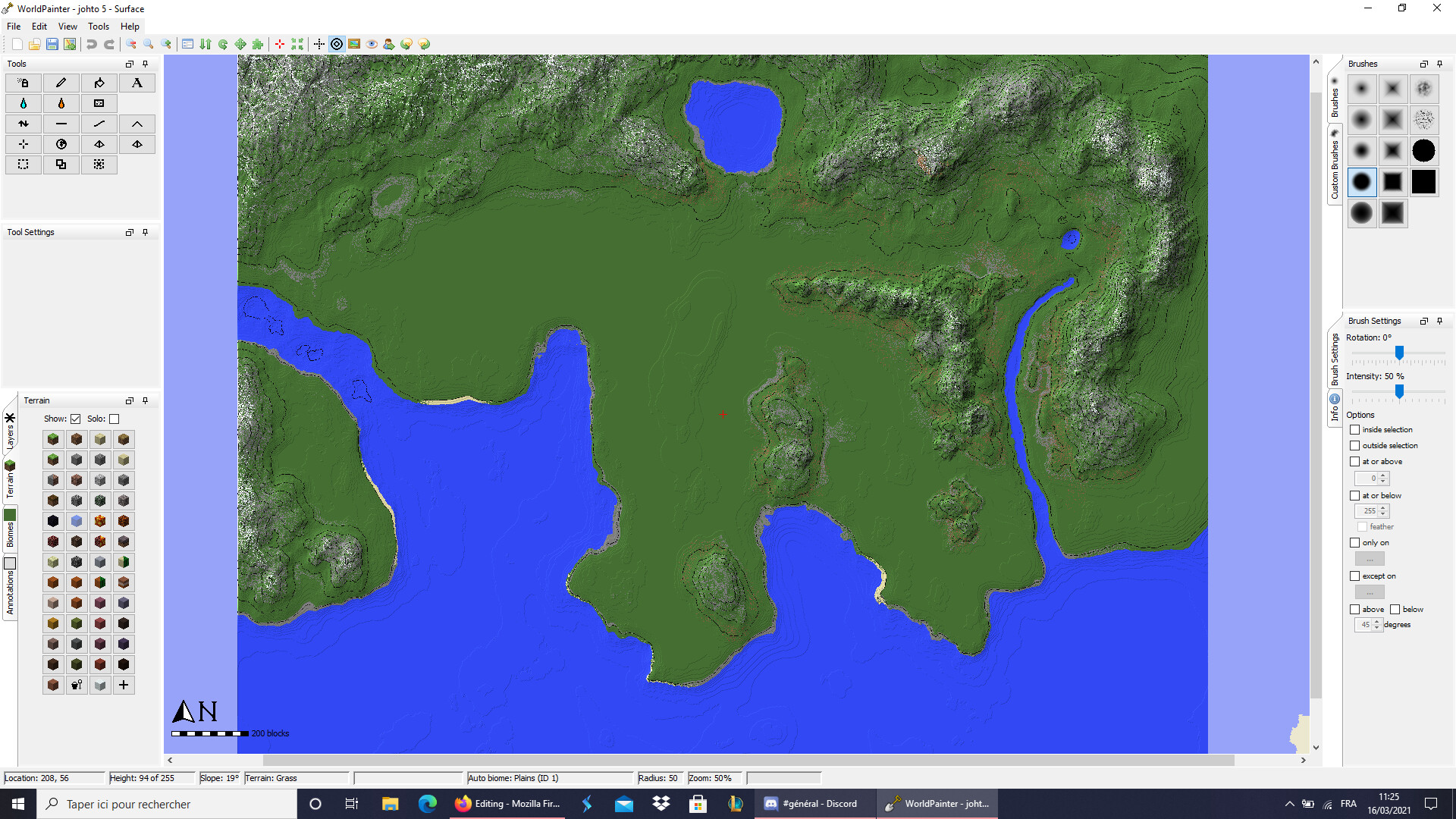Viewport: 1456px width, 819px height.
Task: Open the Tools menu
Action: (98, 26)
